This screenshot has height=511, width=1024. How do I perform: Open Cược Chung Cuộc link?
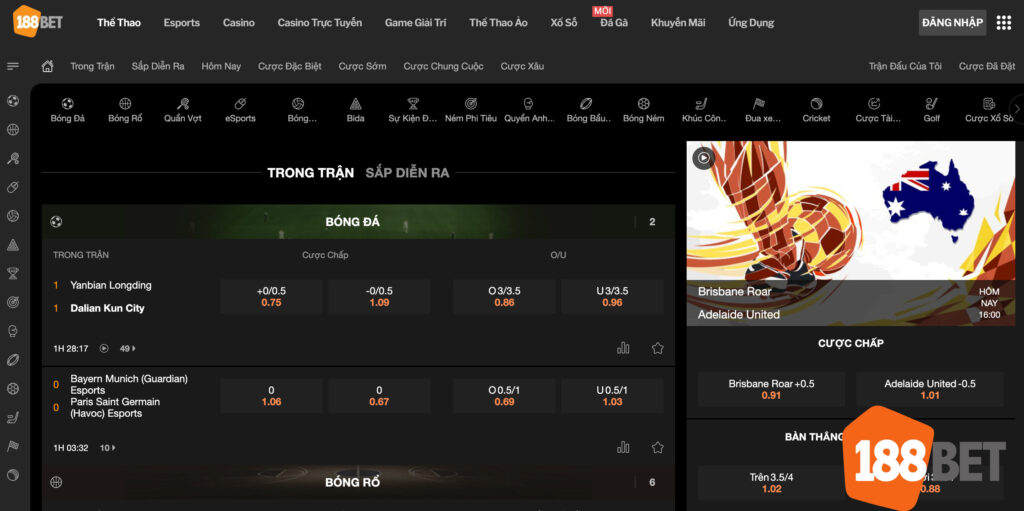pos(443,66)
